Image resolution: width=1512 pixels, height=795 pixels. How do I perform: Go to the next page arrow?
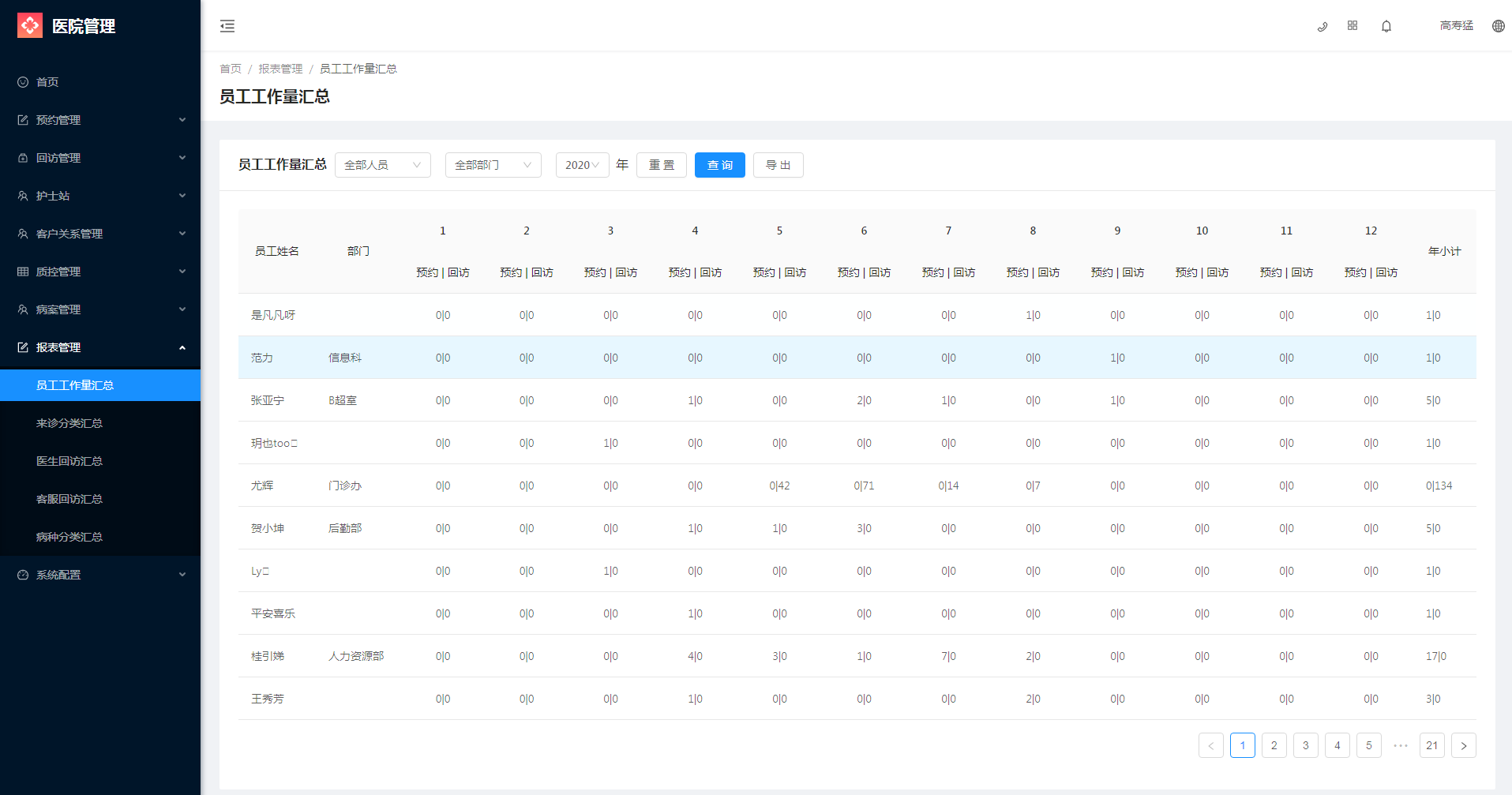(1464, 745)
